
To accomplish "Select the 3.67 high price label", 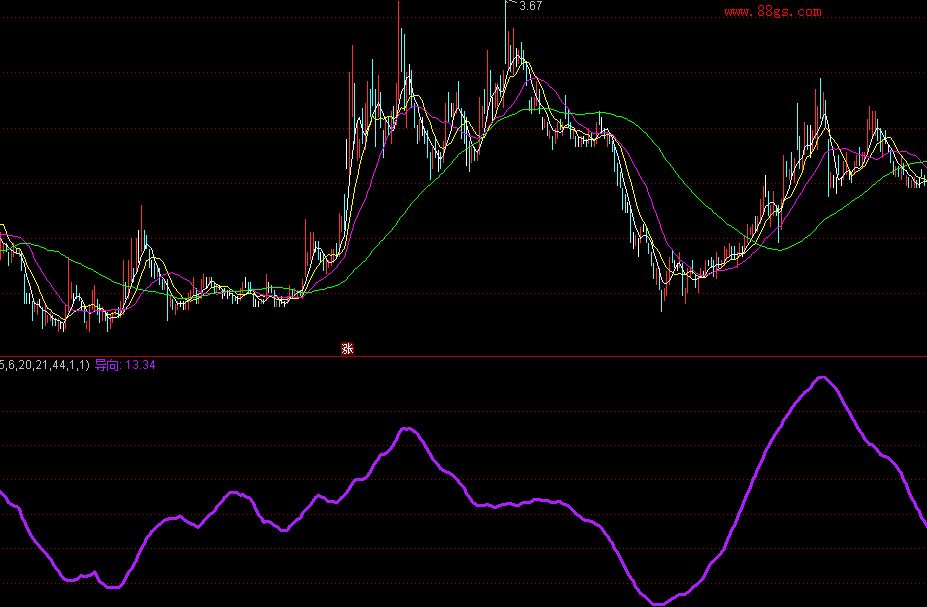I will click(530, 6).
